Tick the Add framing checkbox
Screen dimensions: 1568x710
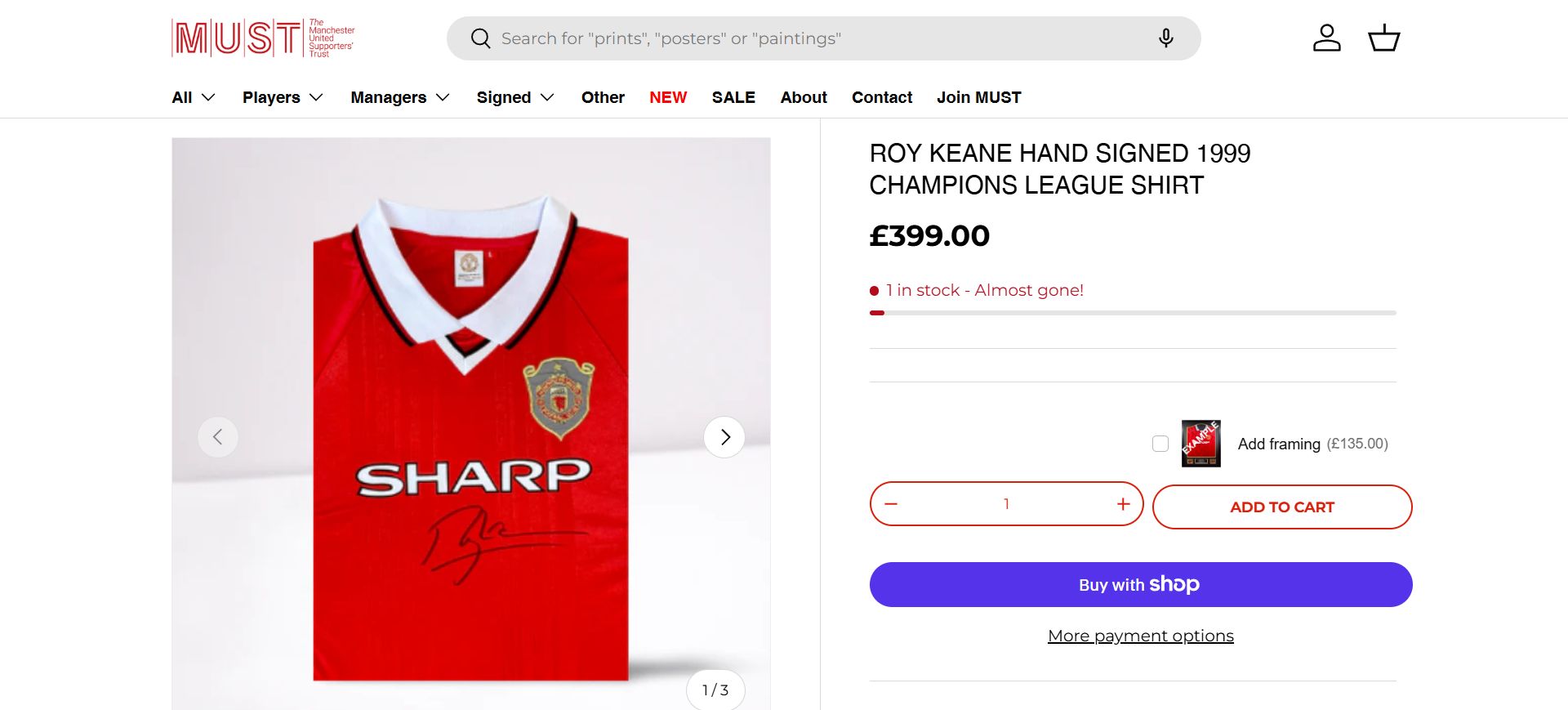tap(1160, 444)
